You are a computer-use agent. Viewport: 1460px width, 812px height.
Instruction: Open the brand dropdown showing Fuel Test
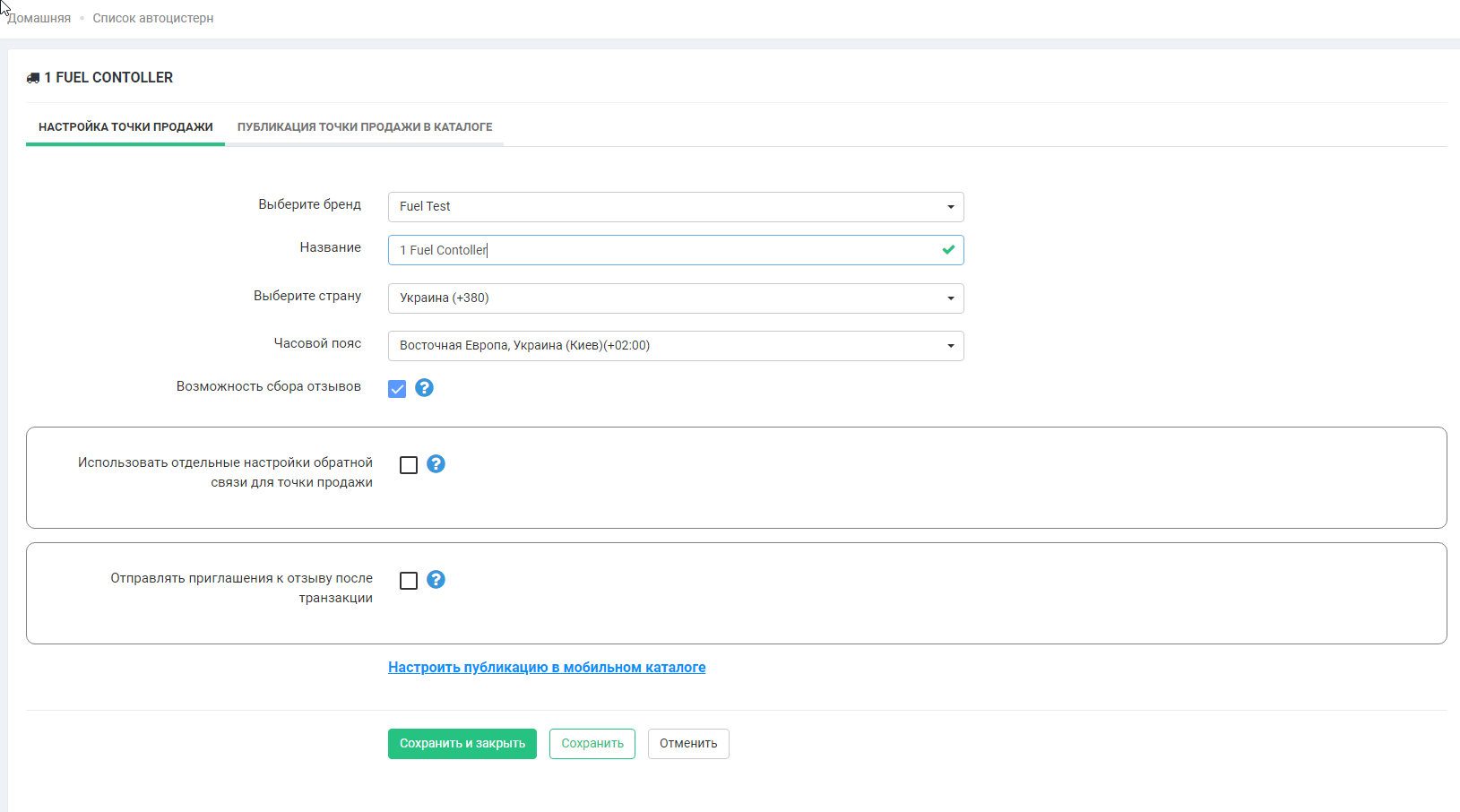click(675, 207)
